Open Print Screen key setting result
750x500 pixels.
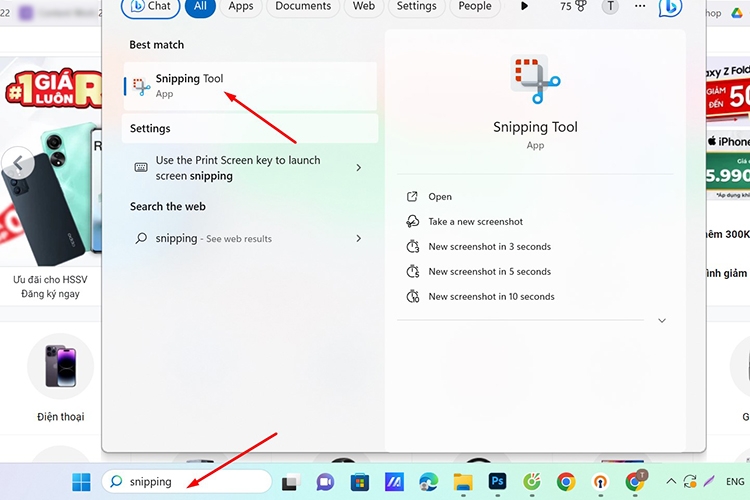[250, 168]
